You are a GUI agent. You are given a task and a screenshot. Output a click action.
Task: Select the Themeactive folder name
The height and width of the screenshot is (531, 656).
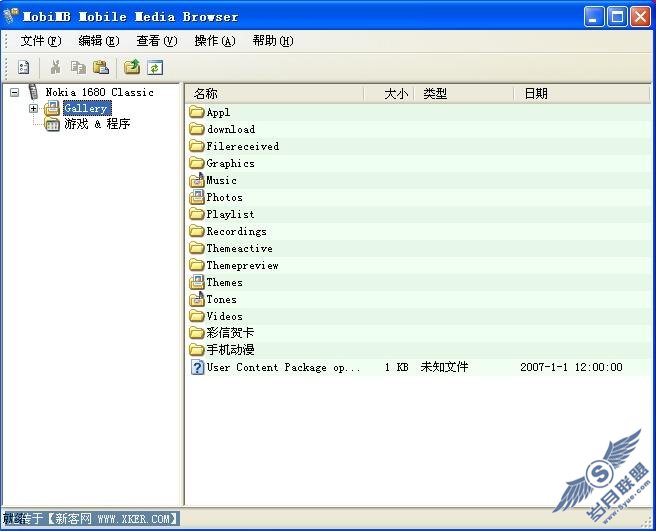pos(240,248)
